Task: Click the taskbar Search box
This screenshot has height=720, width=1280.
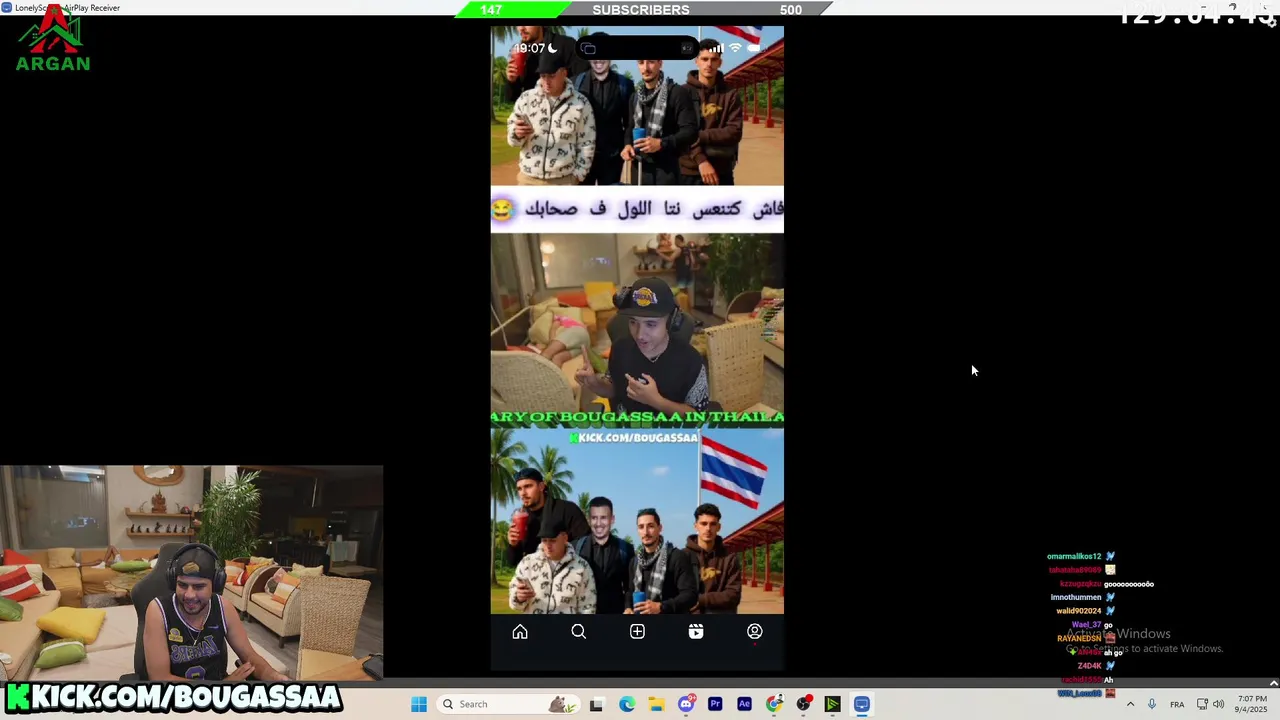Action: [507, 704]
